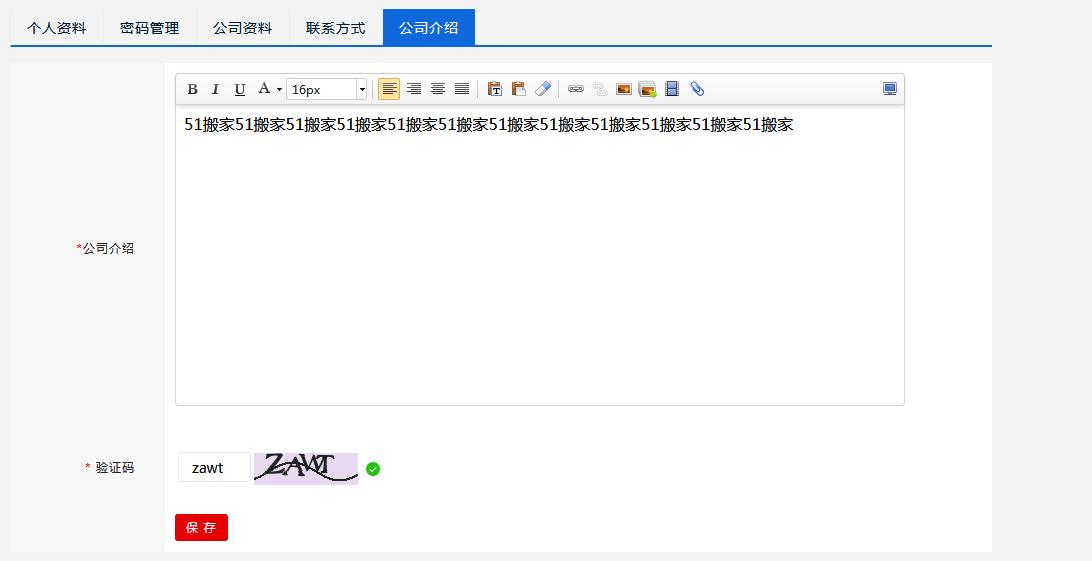Refresh the ZAWT captcha image
Image resolution: width=1092 pixels, height=561 pixels.
pos(306,468)
